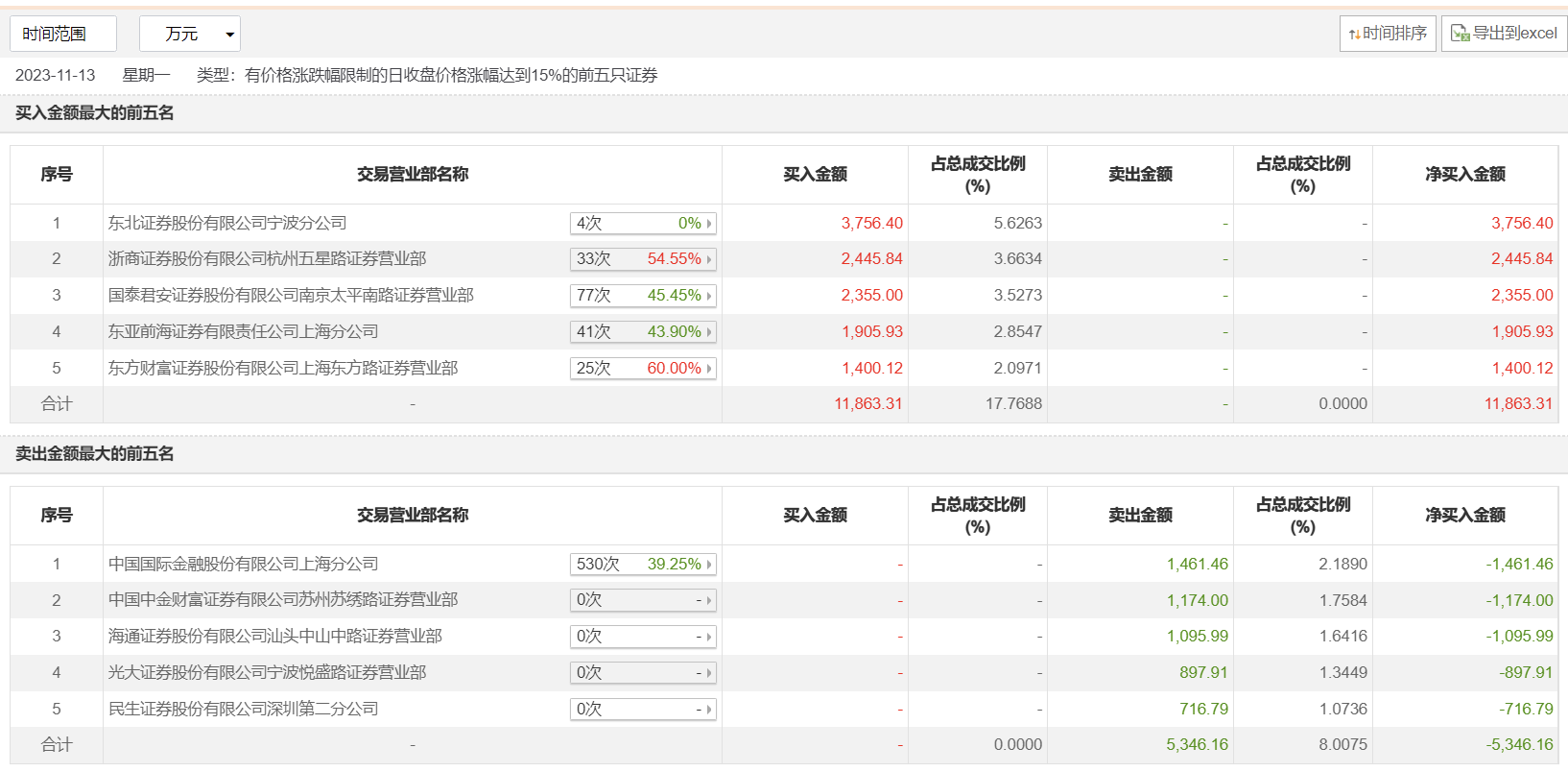Viewport: 1568px width, 772px height.
Task: Click 交易营业部名称 header in buy table
Action: [413, 174]
